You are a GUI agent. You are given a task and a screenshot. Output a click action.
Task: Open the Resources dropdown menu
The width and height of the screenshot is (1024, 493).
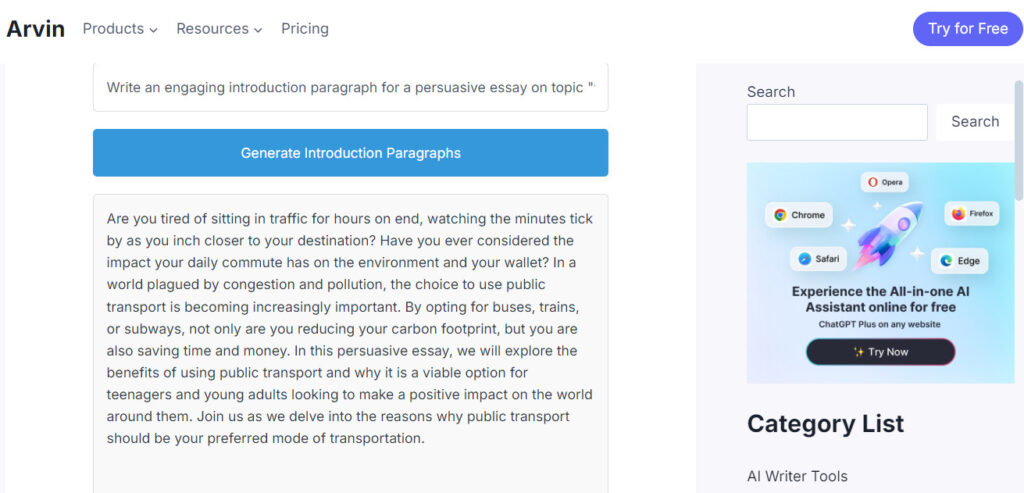[x=219, y=29]
